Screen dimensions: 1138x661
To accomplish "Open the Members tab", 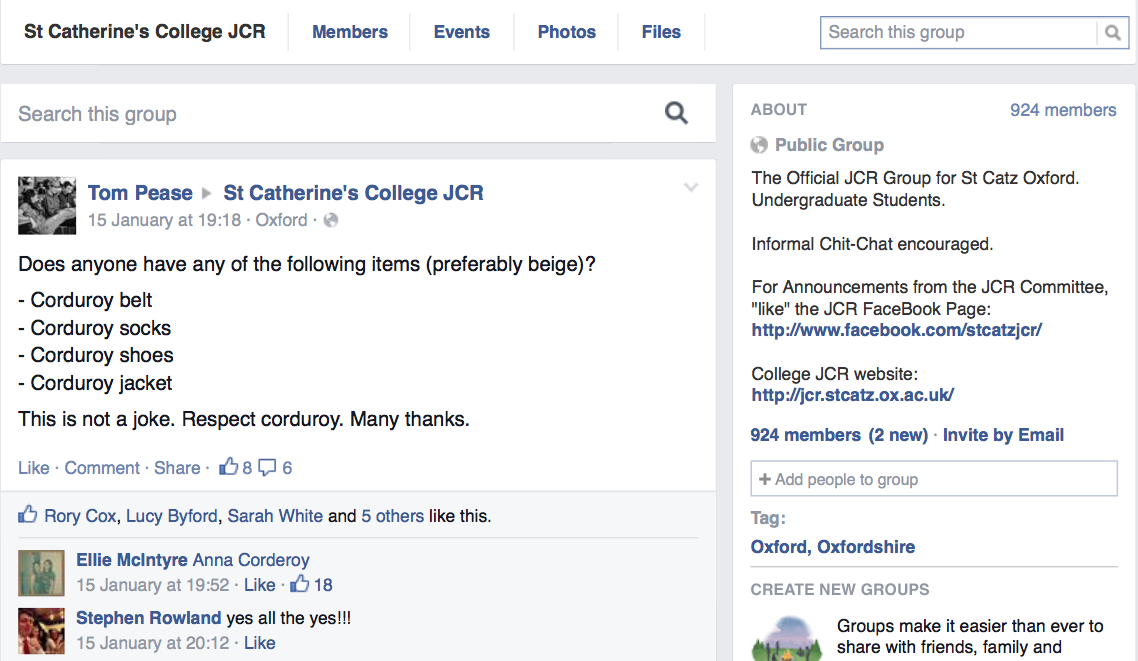I will click(350, 32).
